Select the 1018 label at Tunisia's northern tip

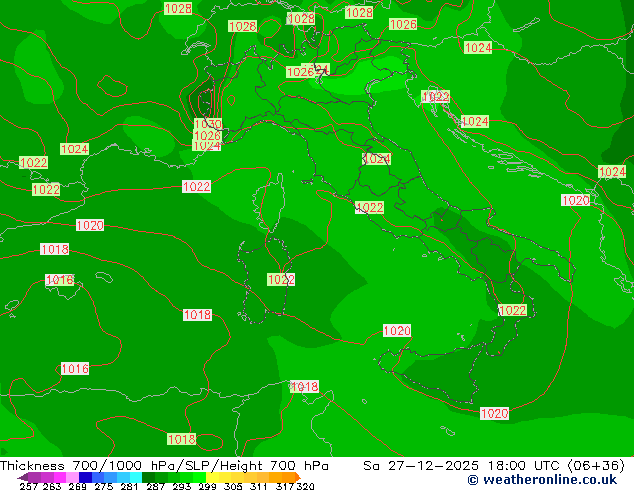click(x=304, y=387)
